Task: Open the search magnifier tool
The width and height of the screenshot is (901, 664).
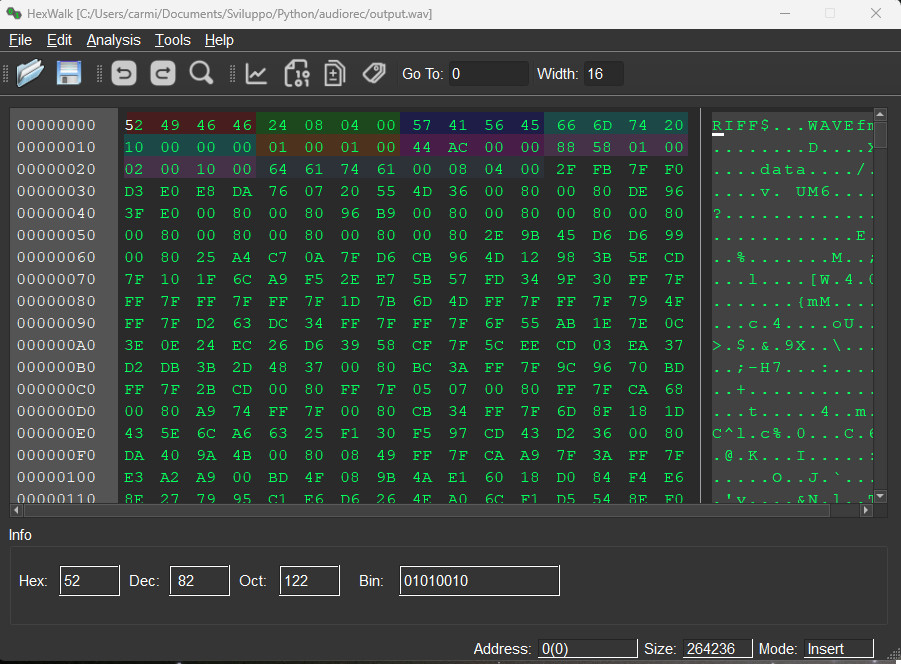Action: coord(201,74)
